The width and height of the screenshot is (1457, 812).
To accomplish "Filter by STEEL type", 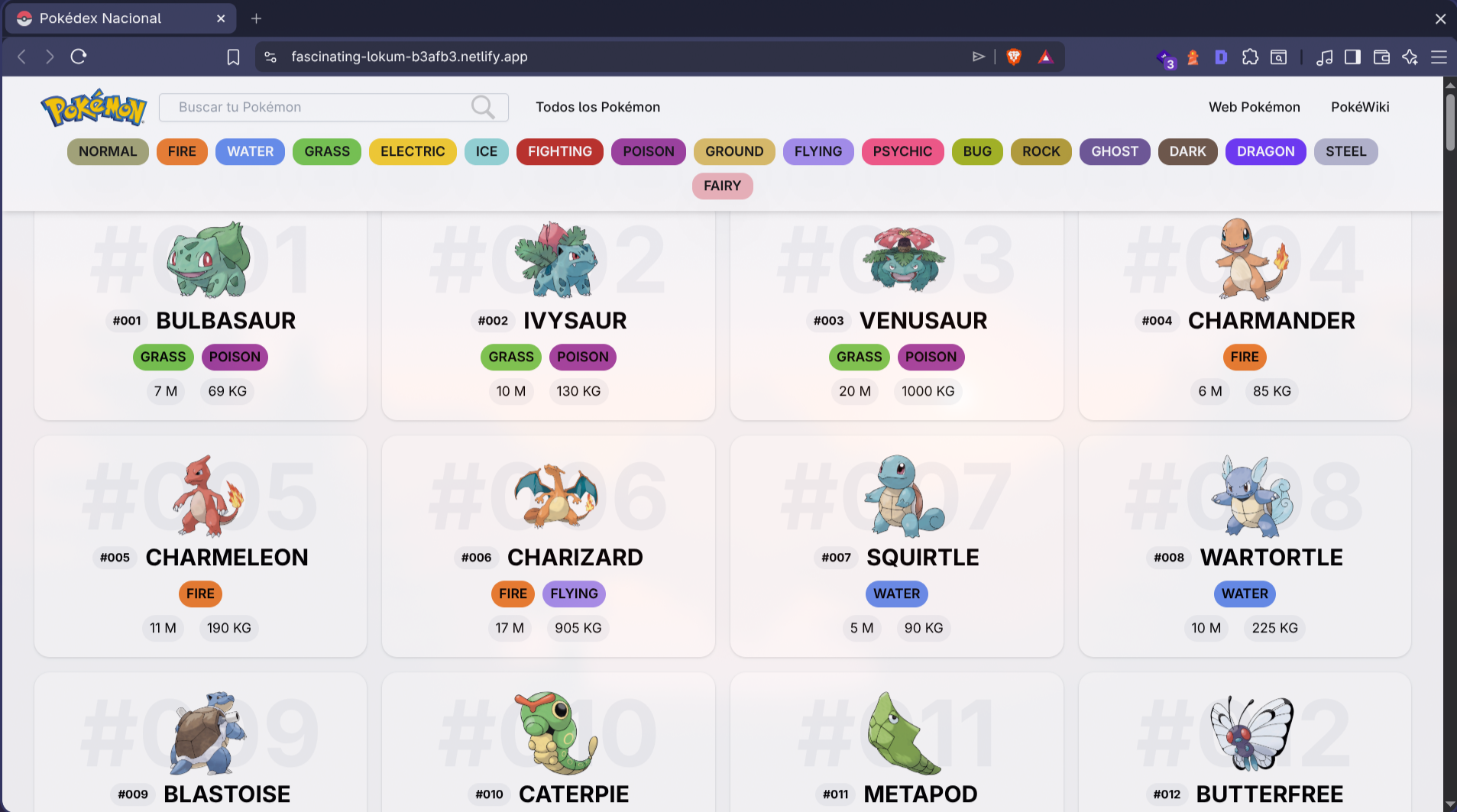I will tap(1346, 151).
